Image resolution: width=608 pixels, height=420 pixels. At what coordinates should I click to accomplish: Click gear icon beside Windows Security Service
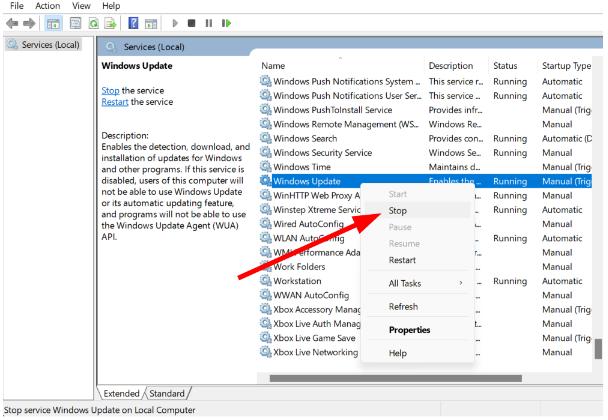pyautogui.click(x=265, y=152)
